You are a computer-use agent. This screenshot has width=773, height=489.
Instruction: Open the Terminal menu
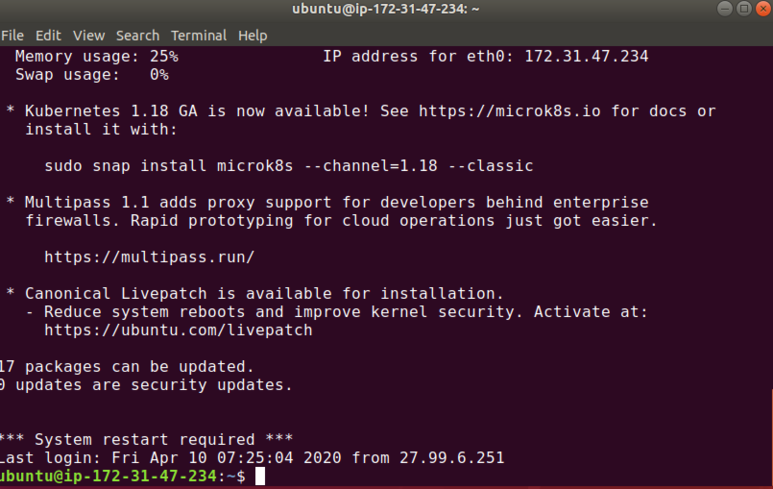[198, 35]
